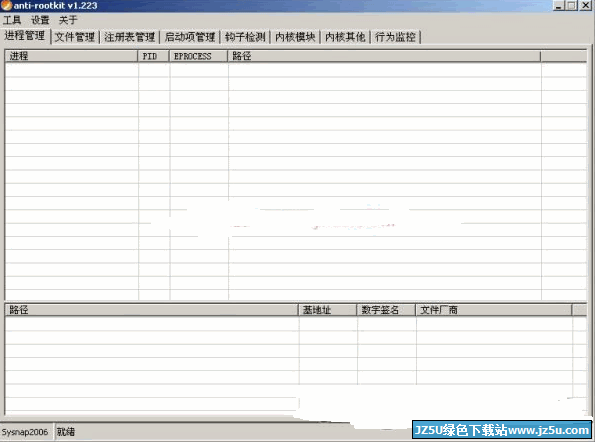Screen dimensions: 595x442
Task: Open the 行为监控 tab
Action: point(395,37)
